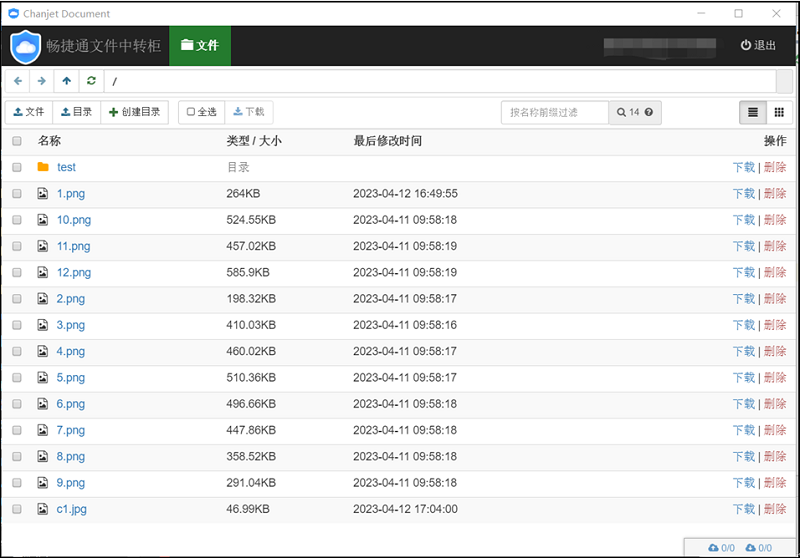The height and width of the screenshot is (558, 800).
Task: Switch to grid view layout
Action: (x=779, y=112)
